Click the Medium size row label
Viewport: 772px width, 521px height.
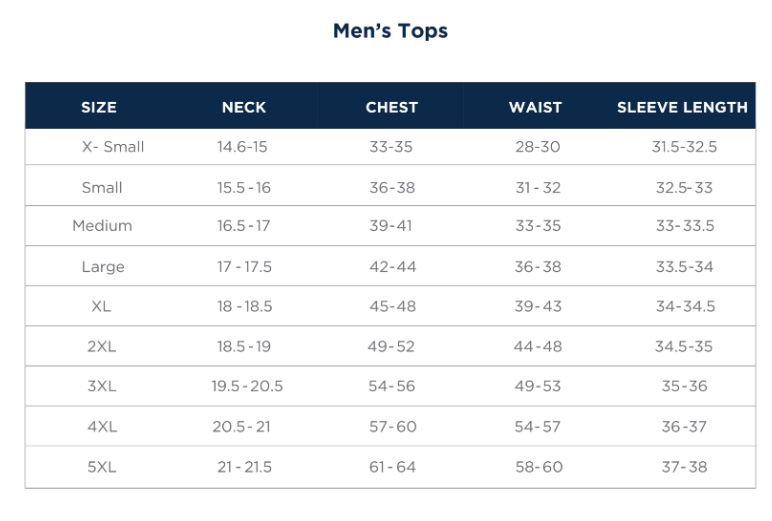pos(102,226)
